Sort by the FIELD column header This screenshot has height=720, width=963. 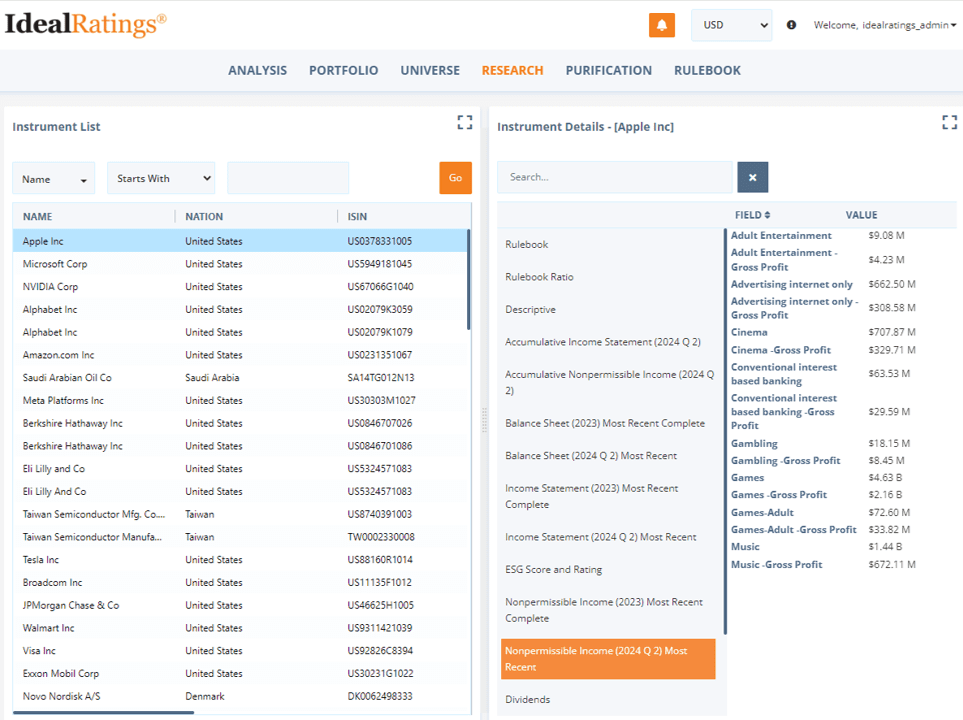(x=752, y=215)
